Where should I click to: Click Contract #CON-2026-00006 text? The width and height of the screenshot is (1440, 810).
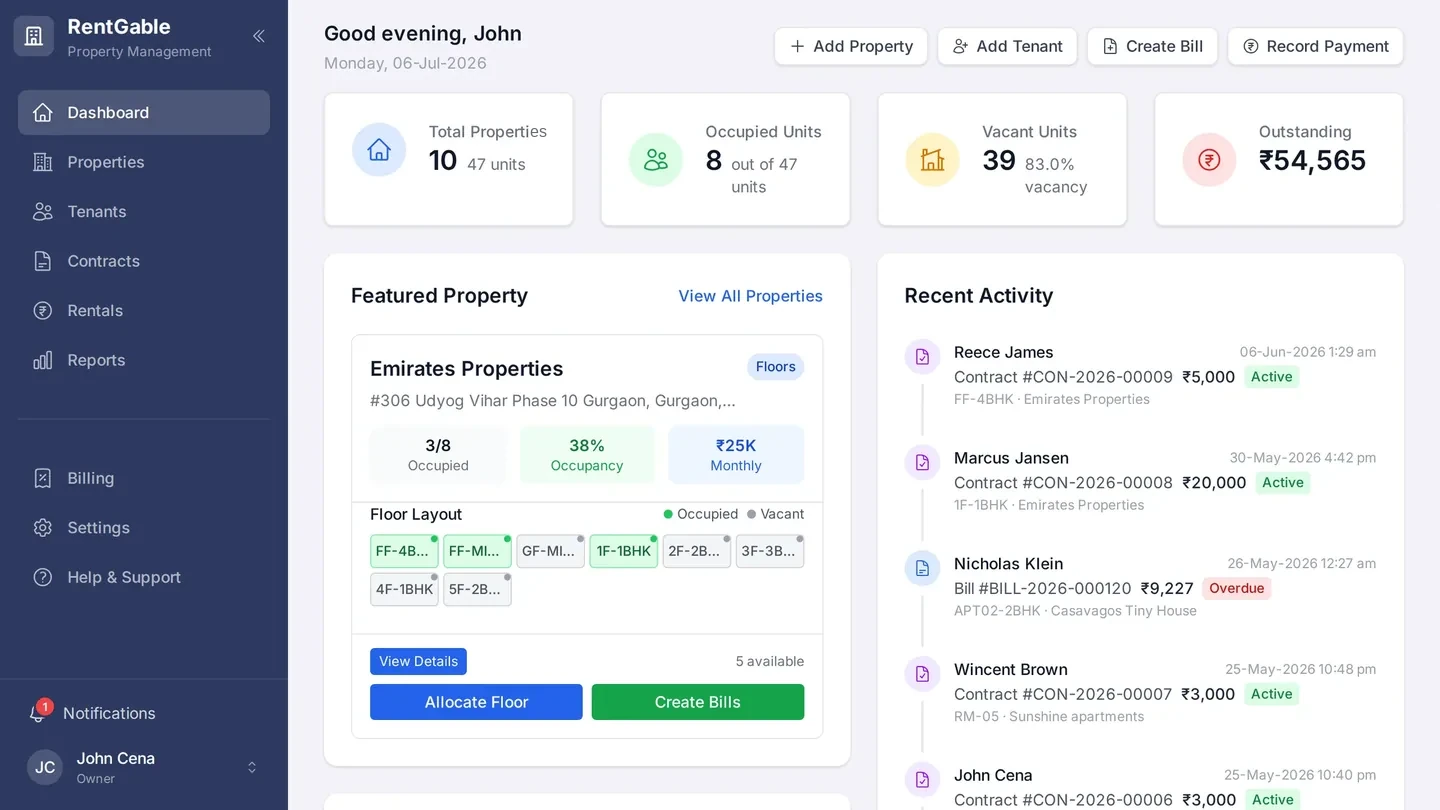[1063, 800]
